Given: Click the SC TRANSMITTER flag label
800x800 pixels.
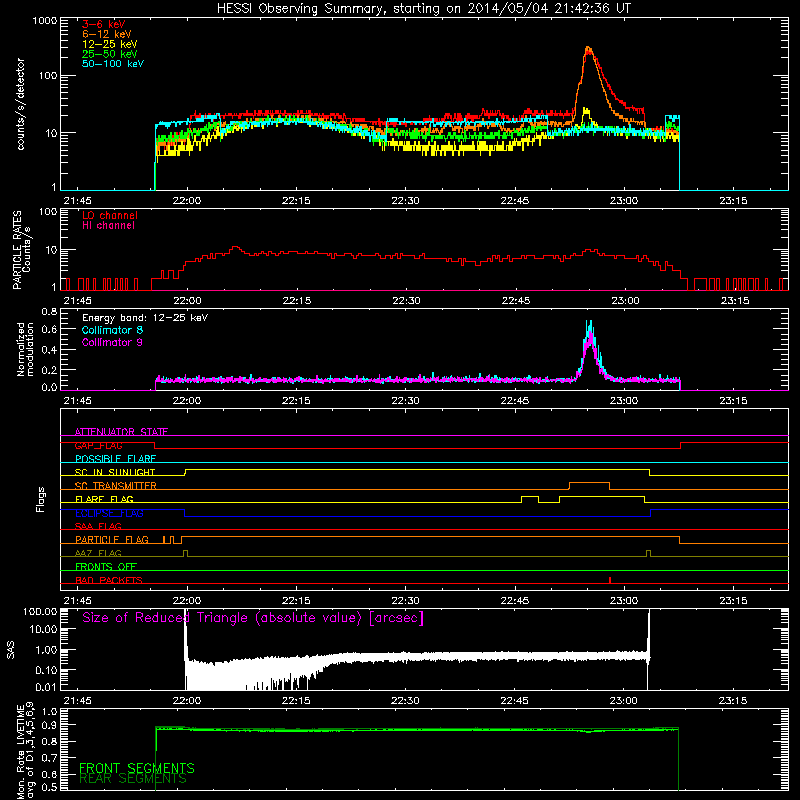Looking at the screenshot, I should click(x=116, y=486).
